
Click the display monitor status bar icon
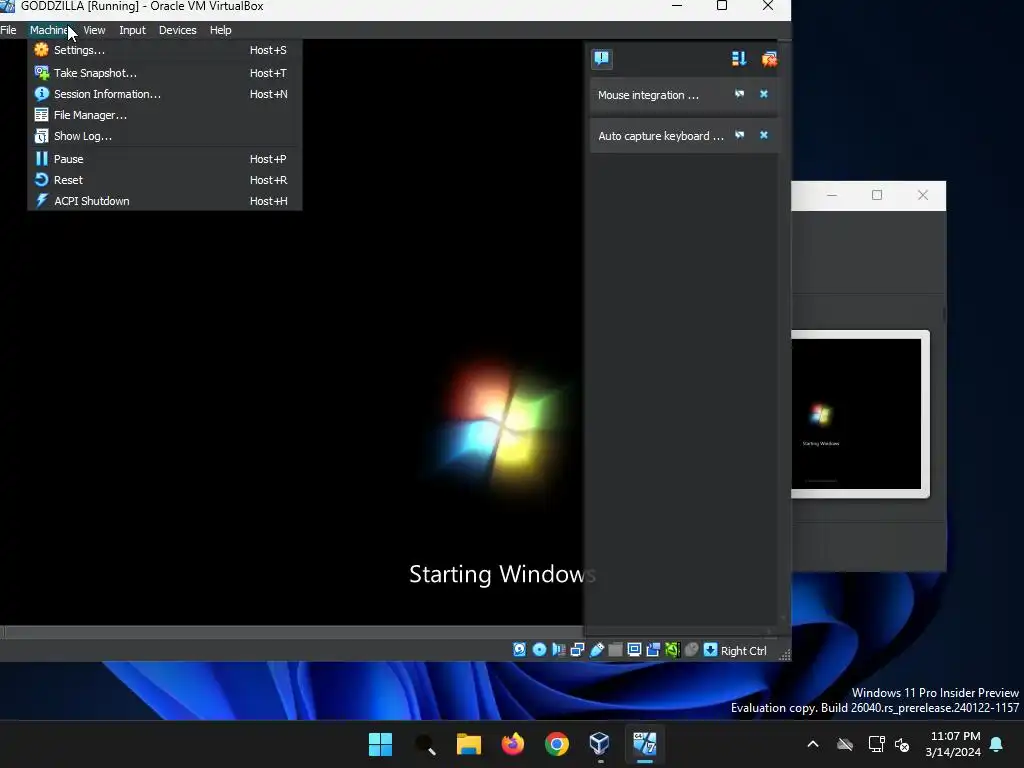634,650
